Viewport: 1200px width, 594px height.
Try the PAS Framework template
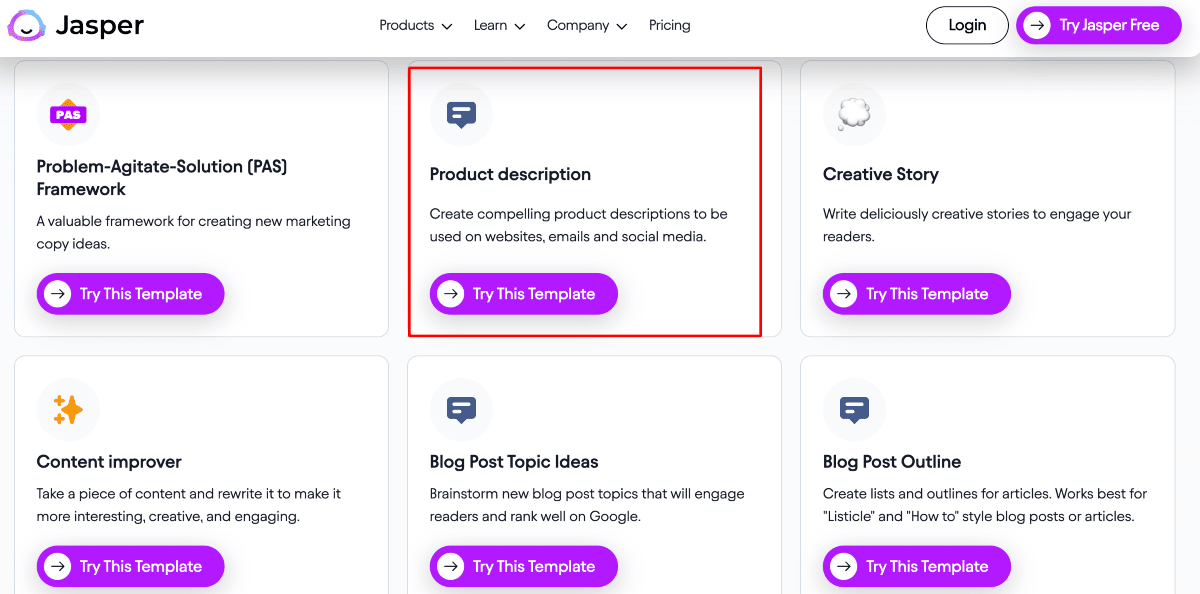coord(130,294)
